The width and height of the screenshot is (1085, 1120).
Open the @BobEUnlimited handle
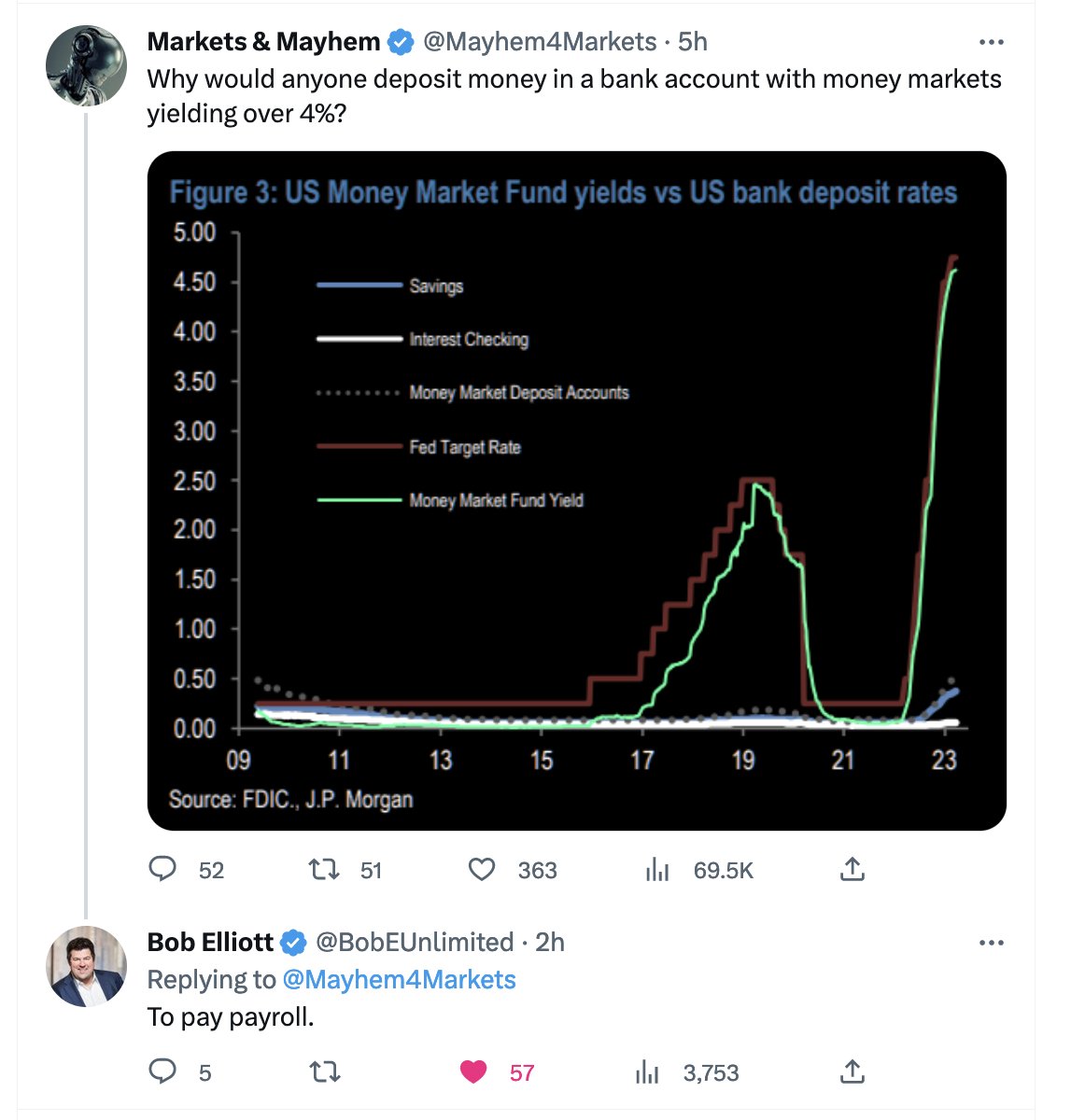pyautogui.click(x=415, y=943)
